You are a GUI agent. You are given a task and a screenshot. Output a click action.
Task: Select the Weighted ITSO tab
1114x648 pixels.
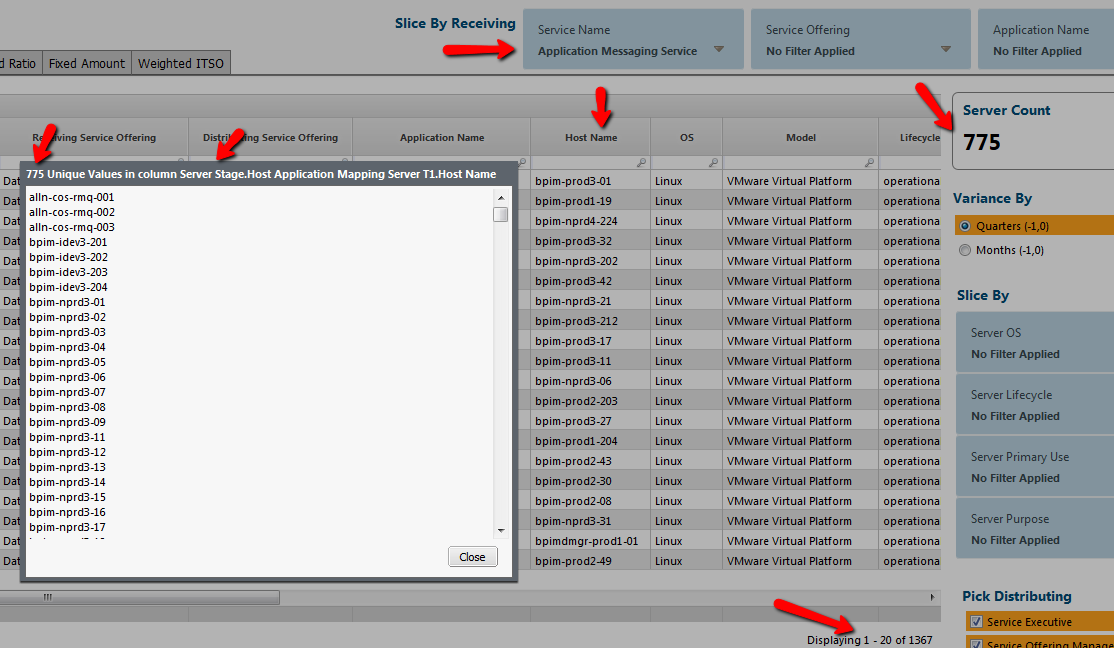(180, 62)
